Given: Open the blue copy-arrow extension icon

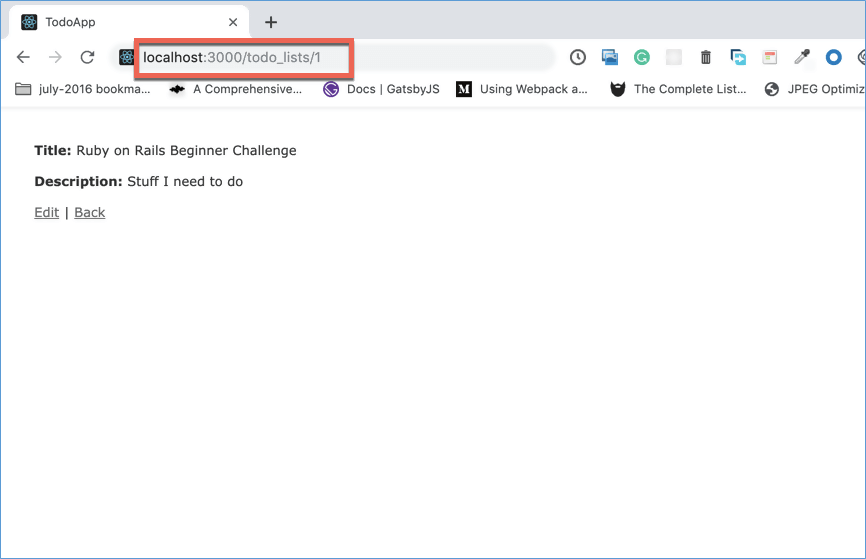Looking at the screenshot, I should click(738, 57).
